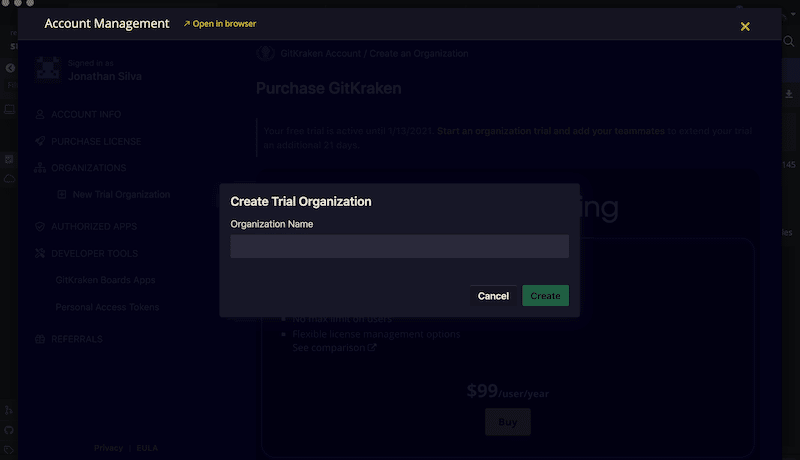Click the Buy button under $99 pricing
This screenshot has height=460, width=800.
507,422
